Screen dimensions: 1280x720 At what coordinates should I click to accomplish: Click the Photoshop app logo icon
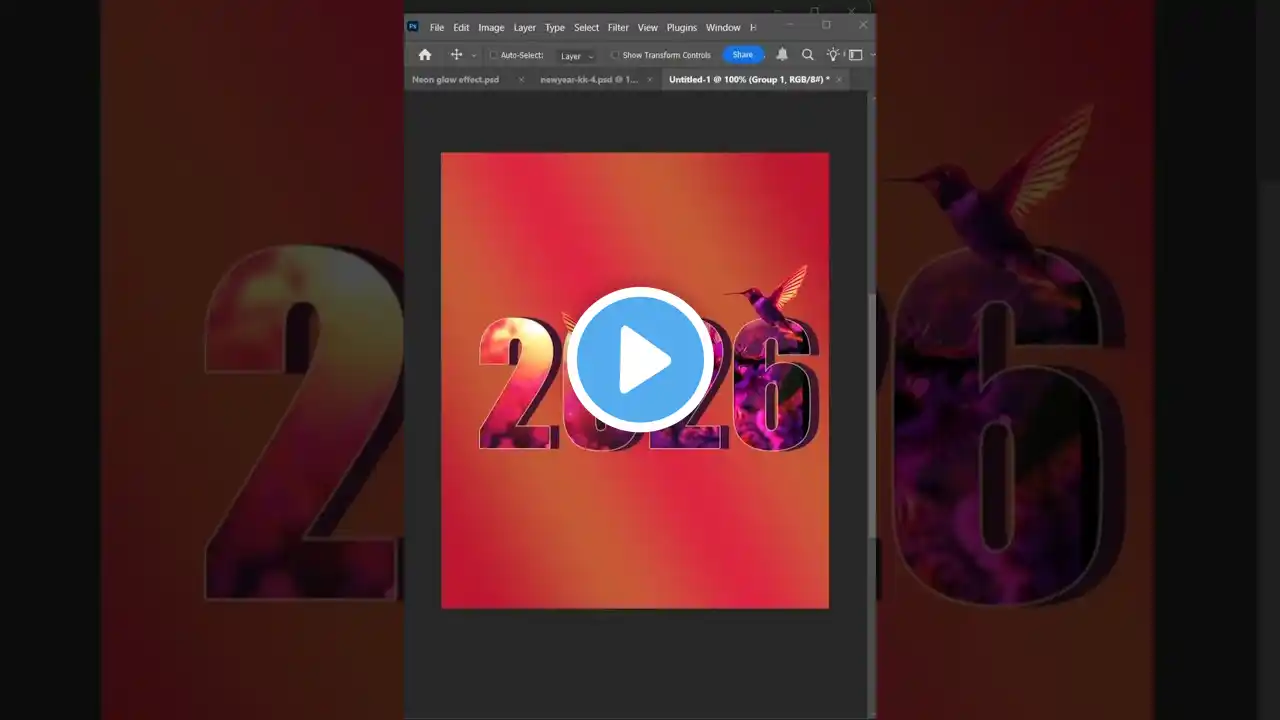[413, 27]
